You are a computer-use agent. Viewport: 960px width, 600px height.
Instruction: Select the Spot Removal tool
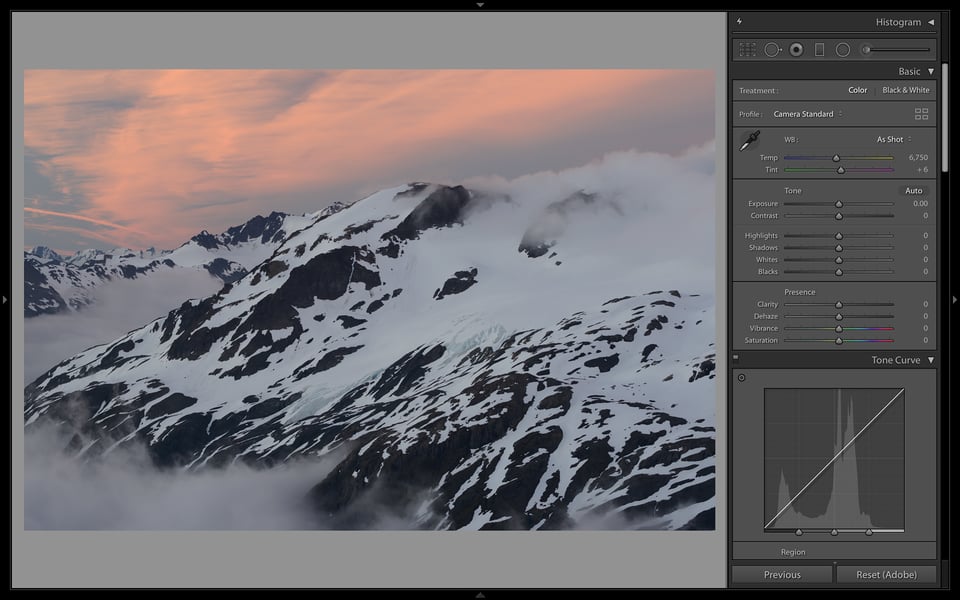[773, 50]
